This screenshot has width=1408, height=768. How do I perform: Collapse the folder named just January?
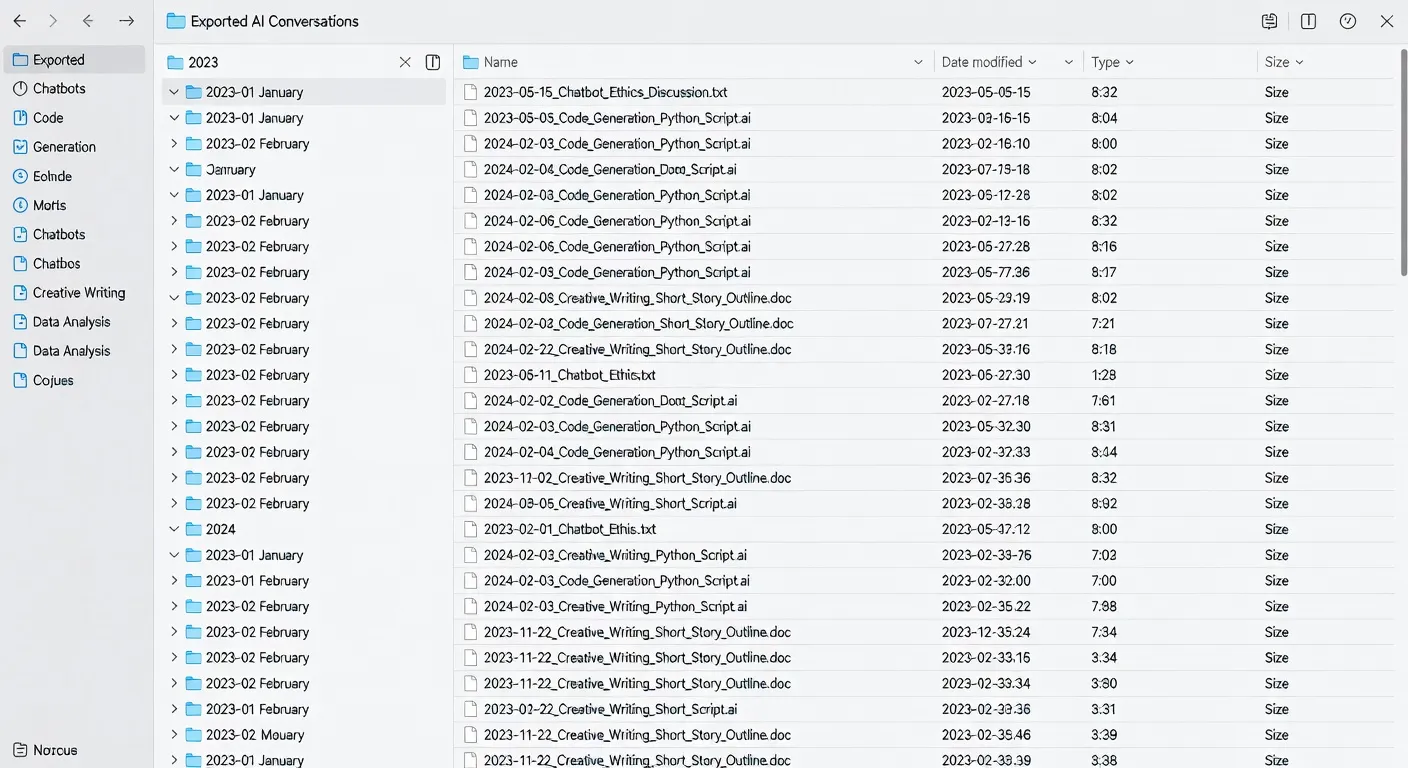[x=174, y=170]
